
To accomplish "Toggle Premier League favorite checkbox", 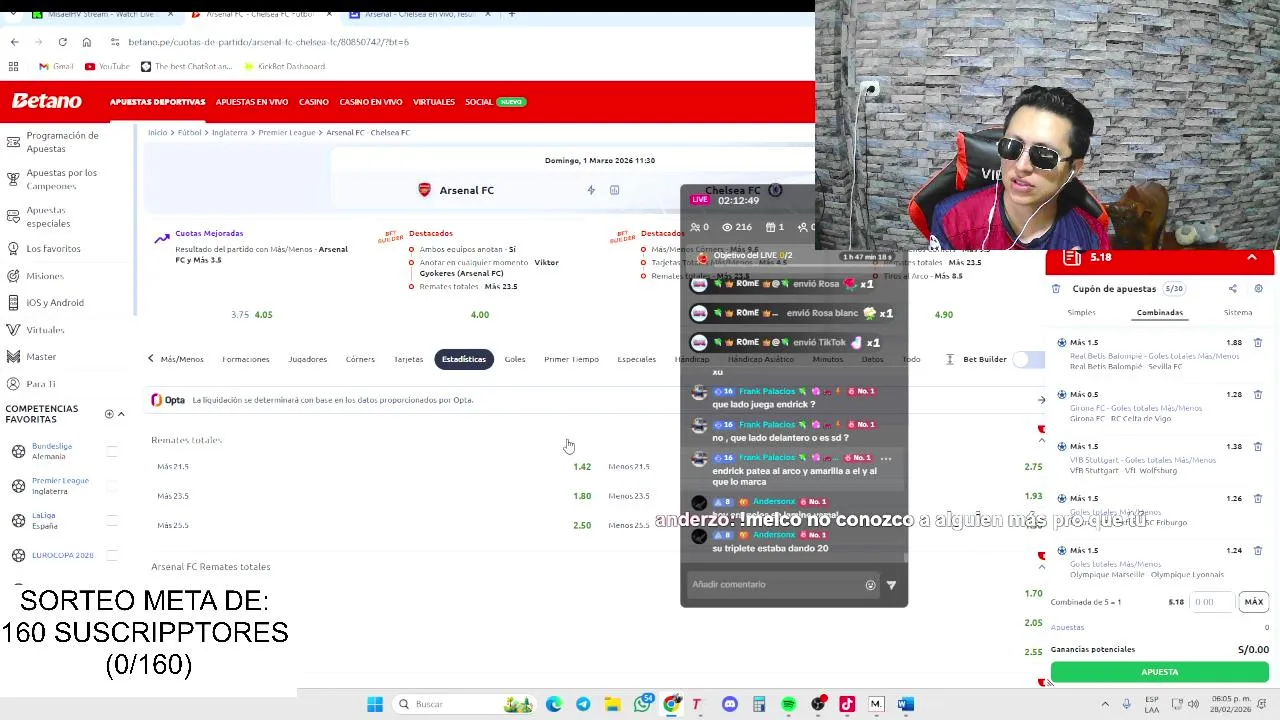I will (112, 486).
